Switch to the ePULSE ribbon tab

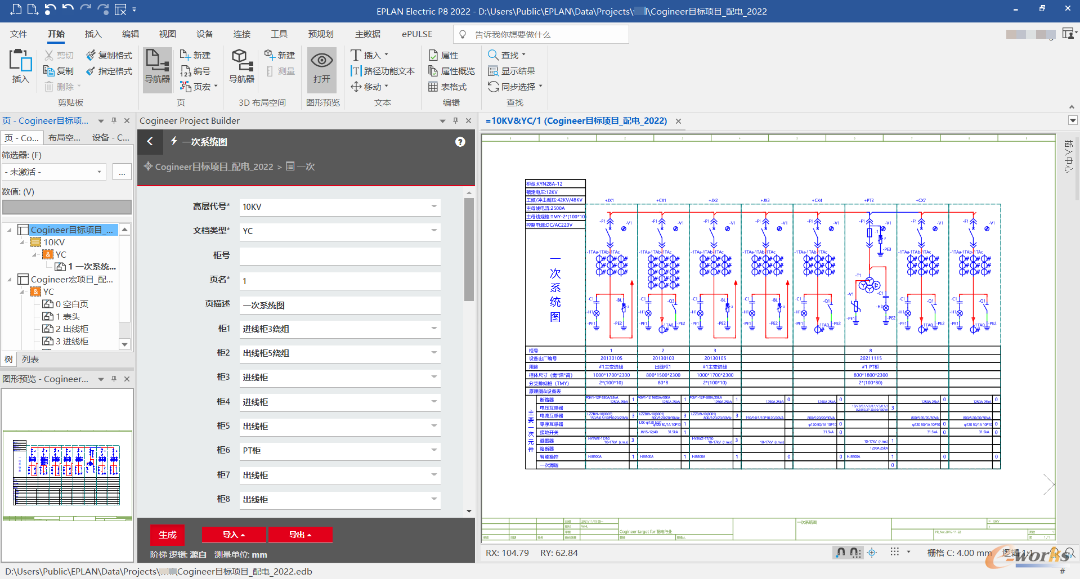417,34
